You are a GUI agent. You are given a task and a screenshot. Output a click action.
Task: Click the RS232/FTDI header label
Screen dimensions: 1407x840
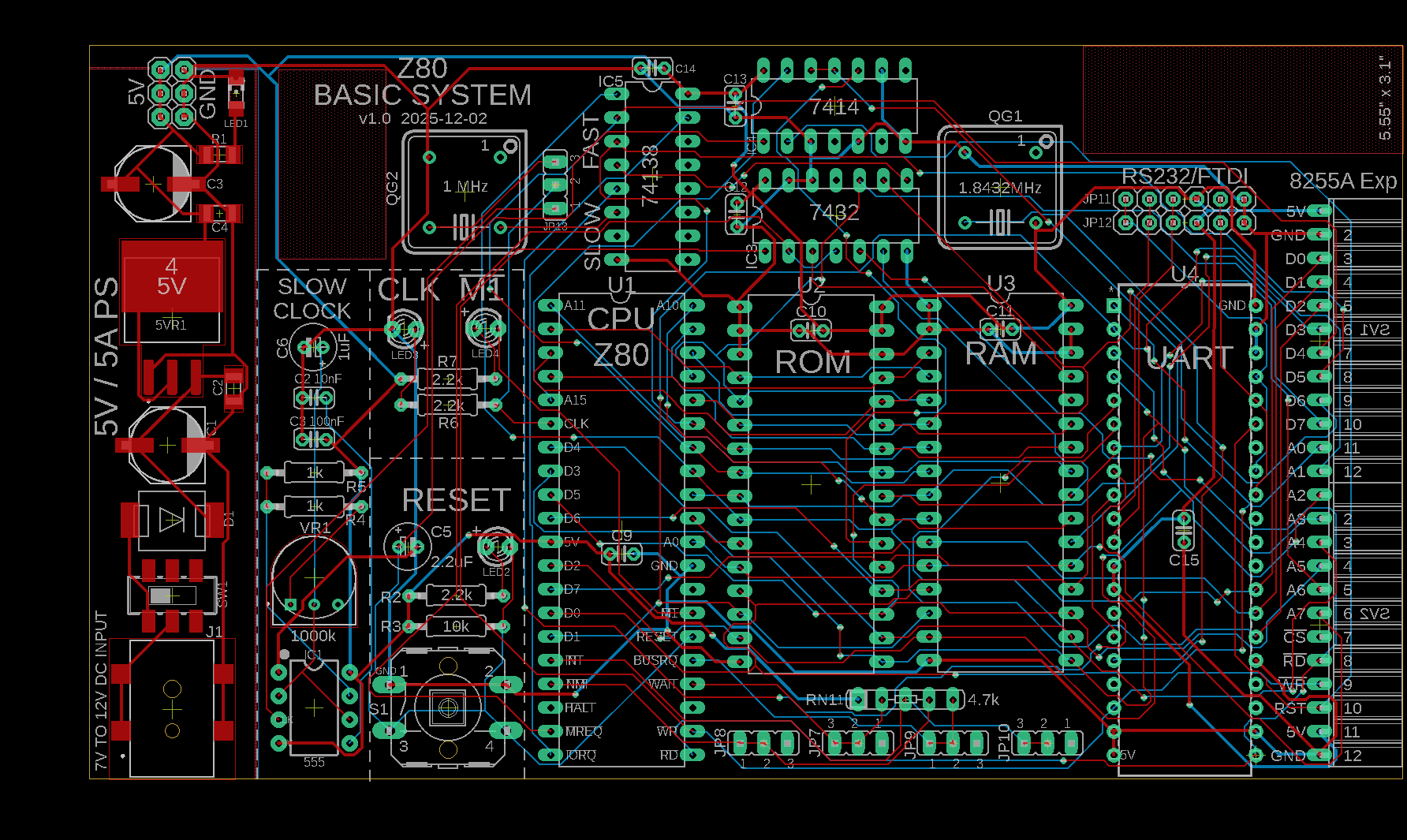1185,176
